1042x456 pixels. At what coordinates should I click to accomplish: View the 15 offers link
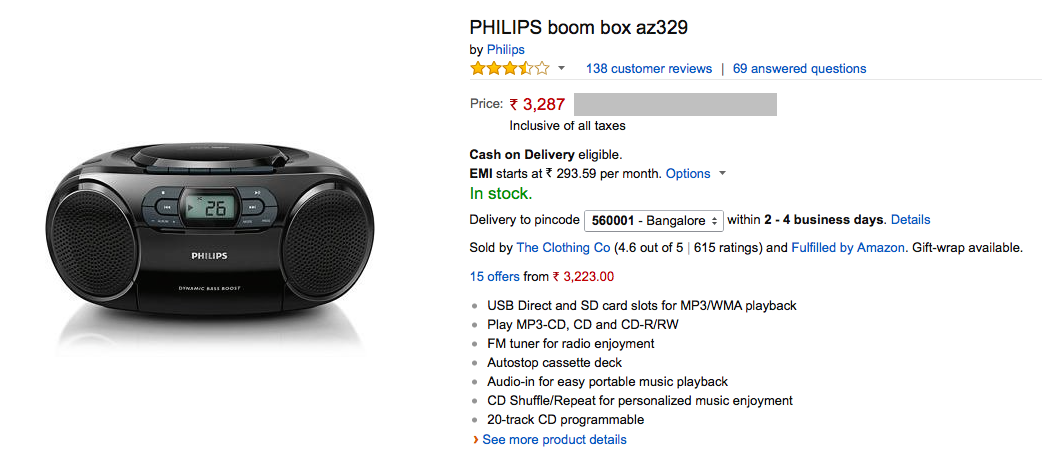pyautogui.click(x=495, y=277)
